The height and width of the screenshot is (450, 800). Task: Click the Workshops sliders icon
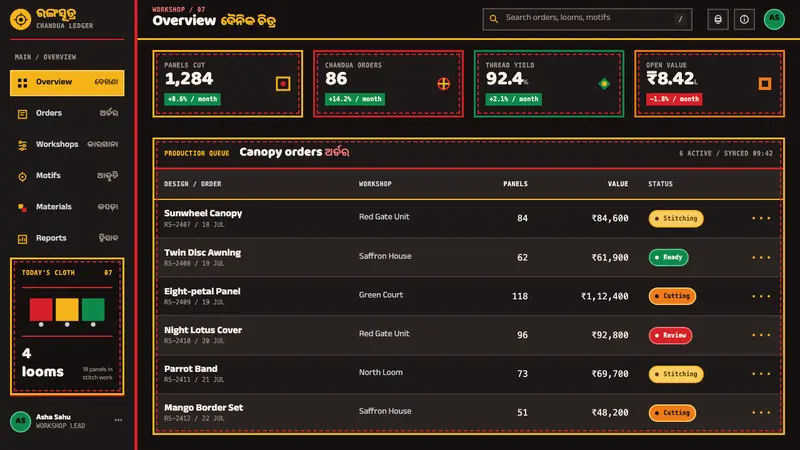point(22,145)
